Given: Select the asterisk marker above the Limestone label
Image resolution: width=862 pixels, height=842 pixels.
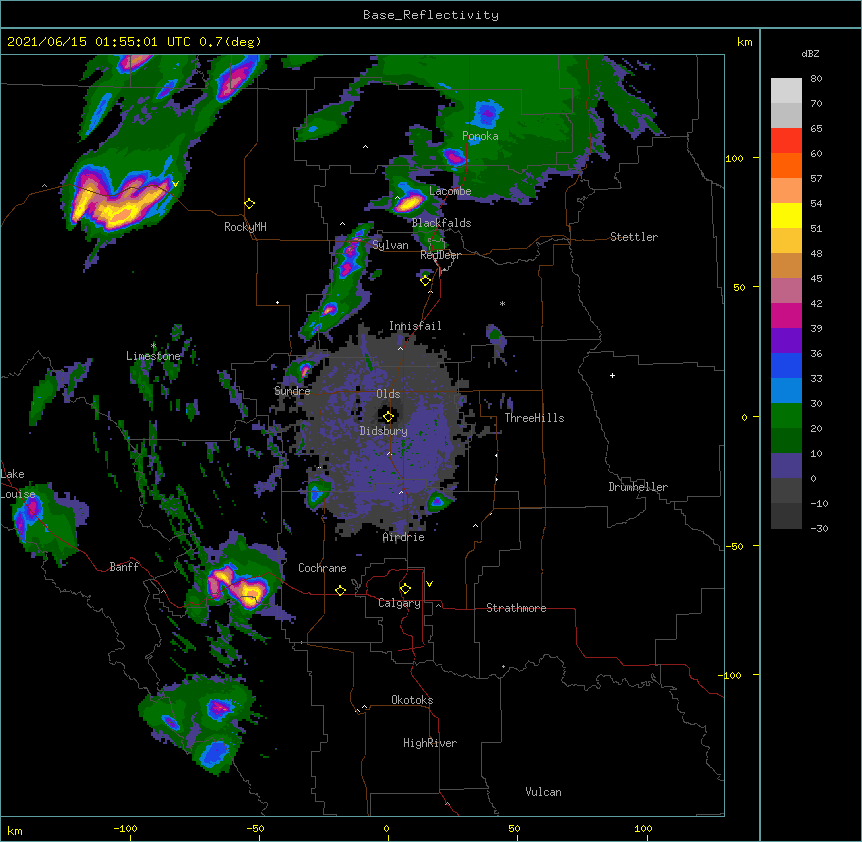Looking at the screenshot, I should [x=153, y=346].
